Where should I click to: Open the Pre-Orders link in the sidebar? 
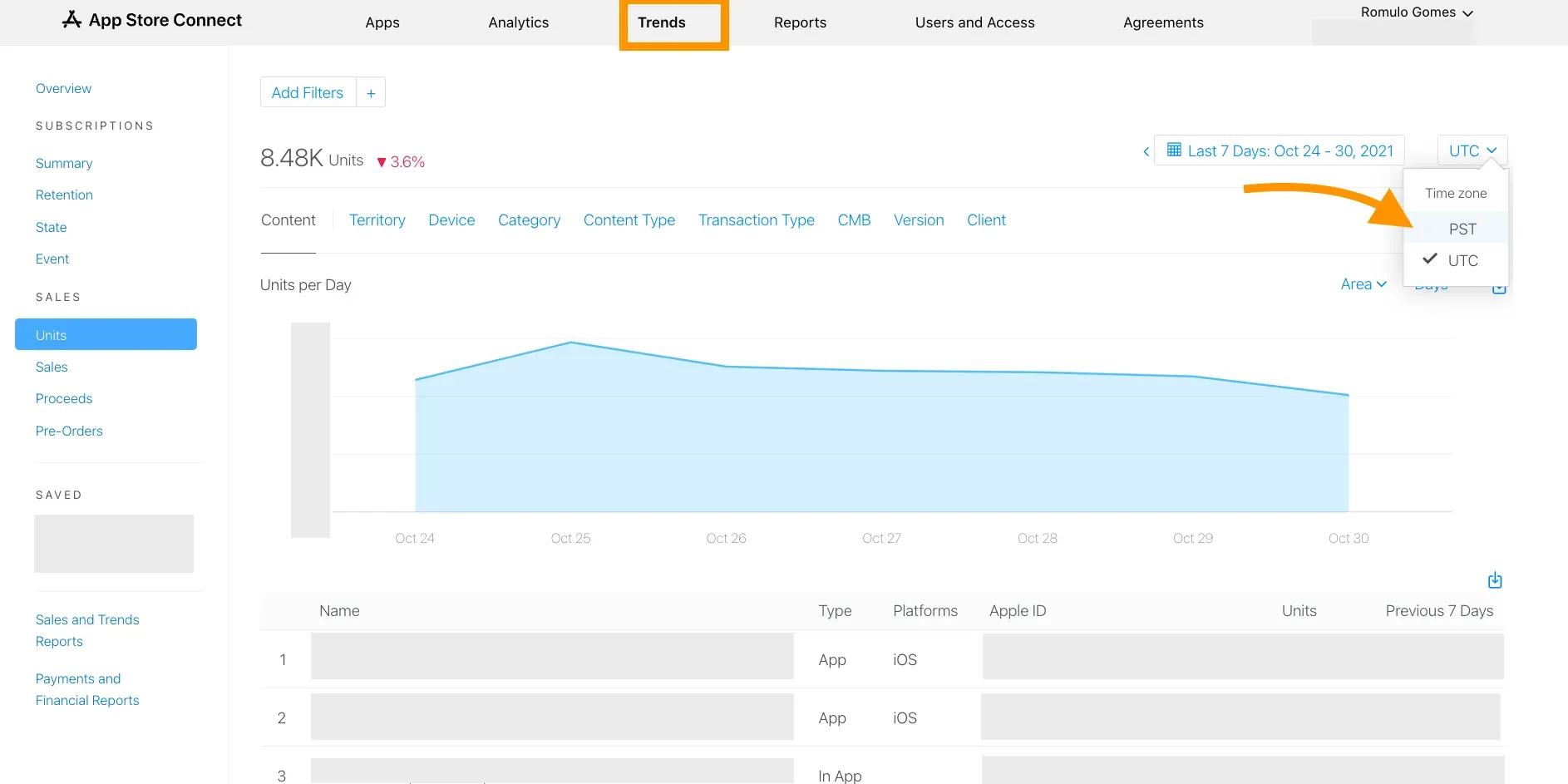click(x=69, y=431)
